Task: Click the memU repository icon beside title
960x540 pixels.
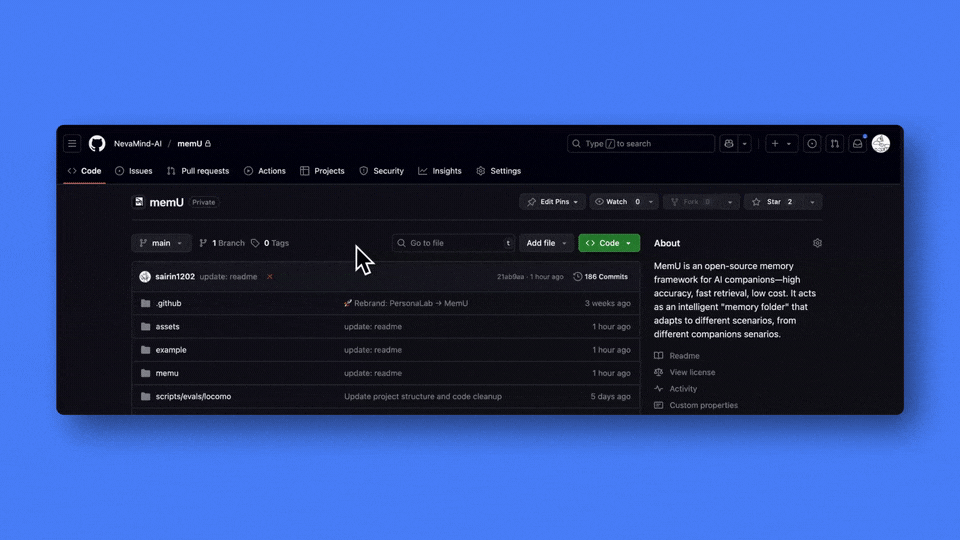Action: coord(139,202)
